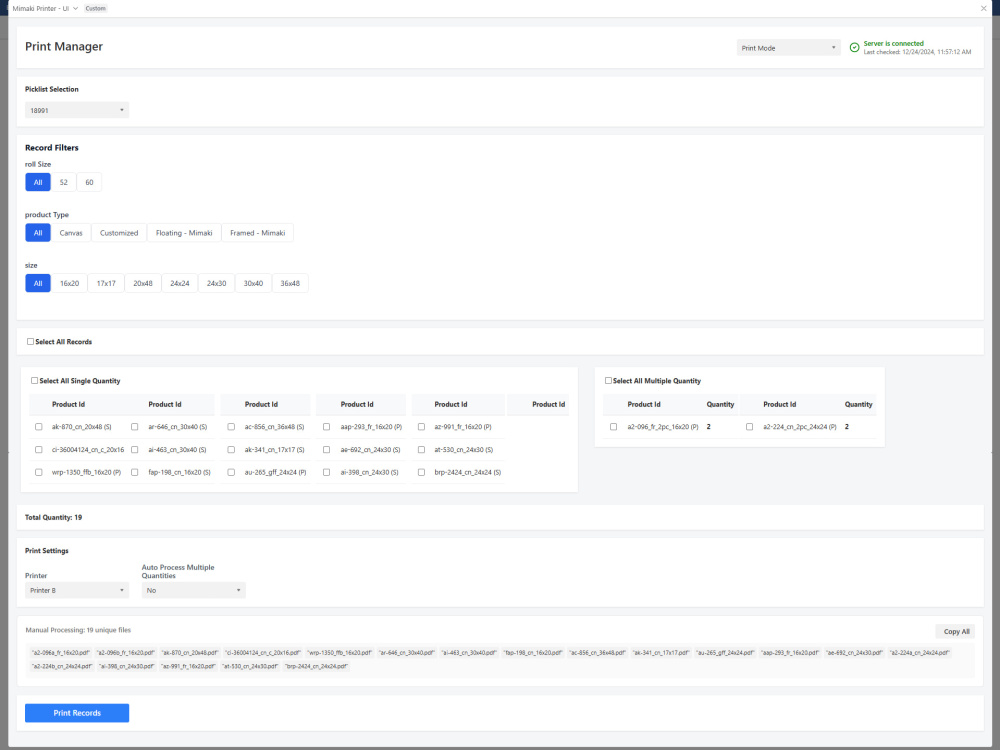
Task: Click the Last checked timestamp text
Action: pos(917,52)
